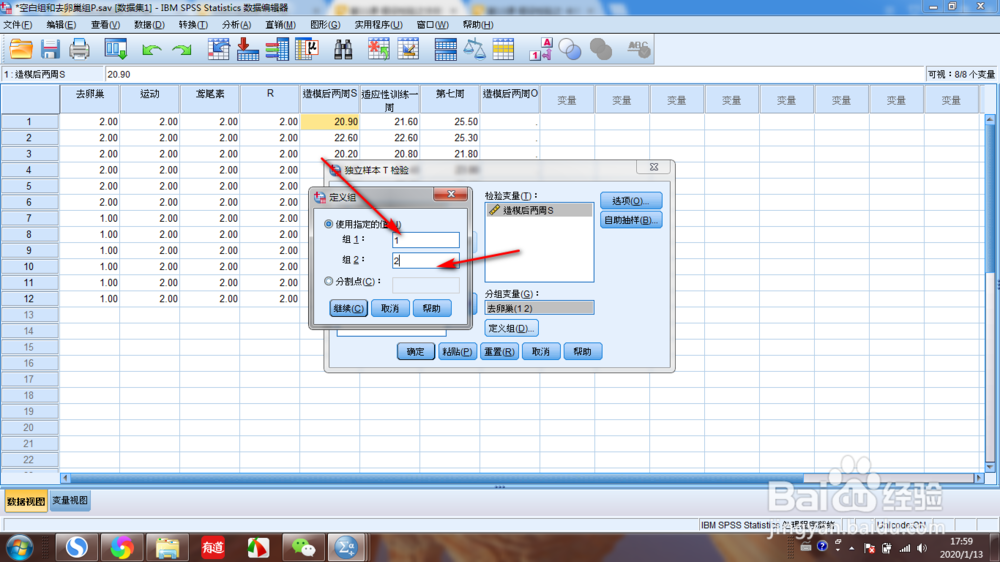The image size is (1000, 562).
Task: Click the grouping variable field '去卵巢(1 2)'
Action: 539,308
